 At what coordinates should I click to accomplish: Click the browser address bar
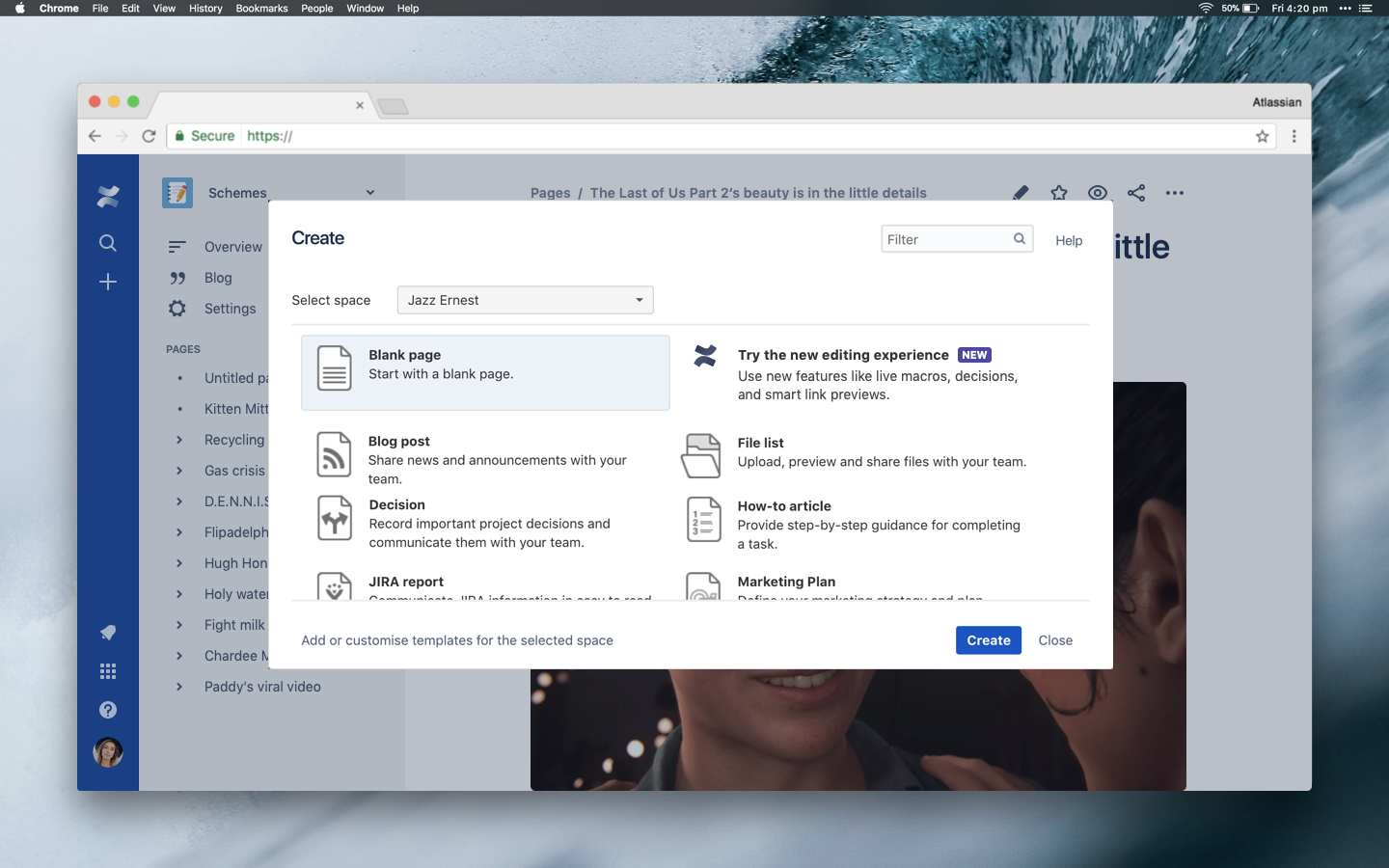(722, 136)
